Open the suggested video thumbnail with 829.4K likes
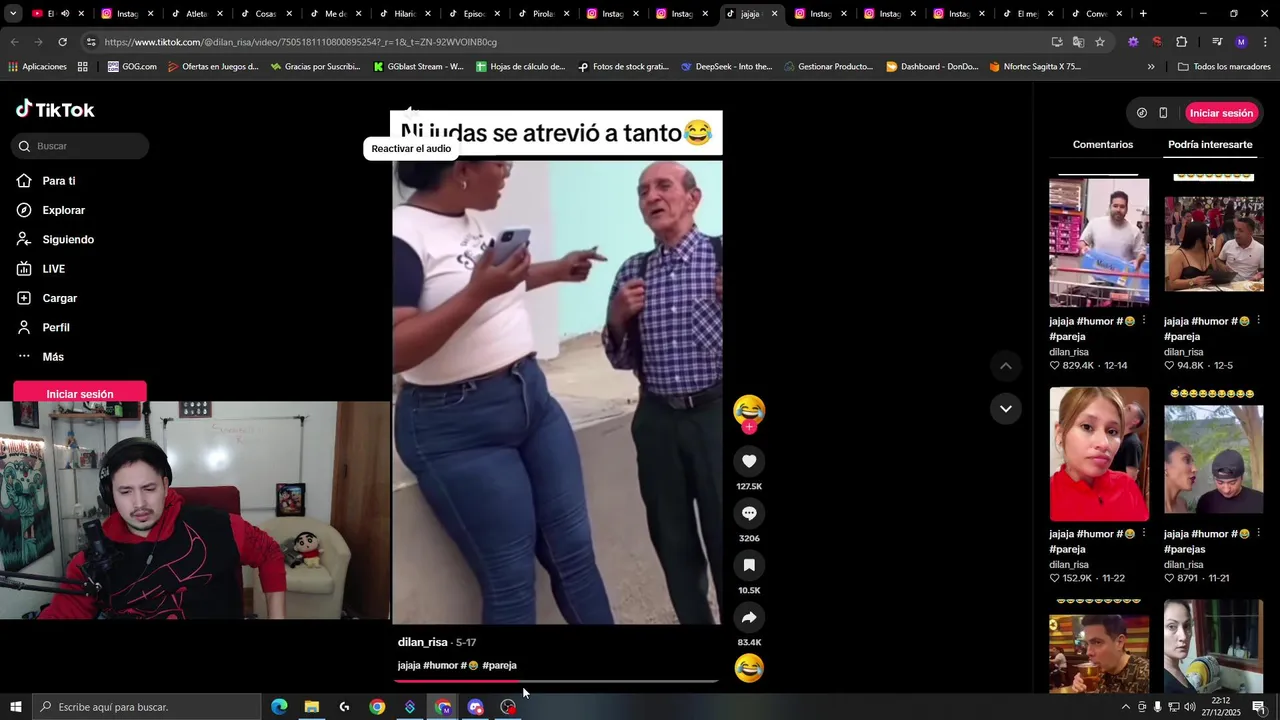Image resolution: width=1280 pixels, height=720 pixels. click(x=1099, y=242)
